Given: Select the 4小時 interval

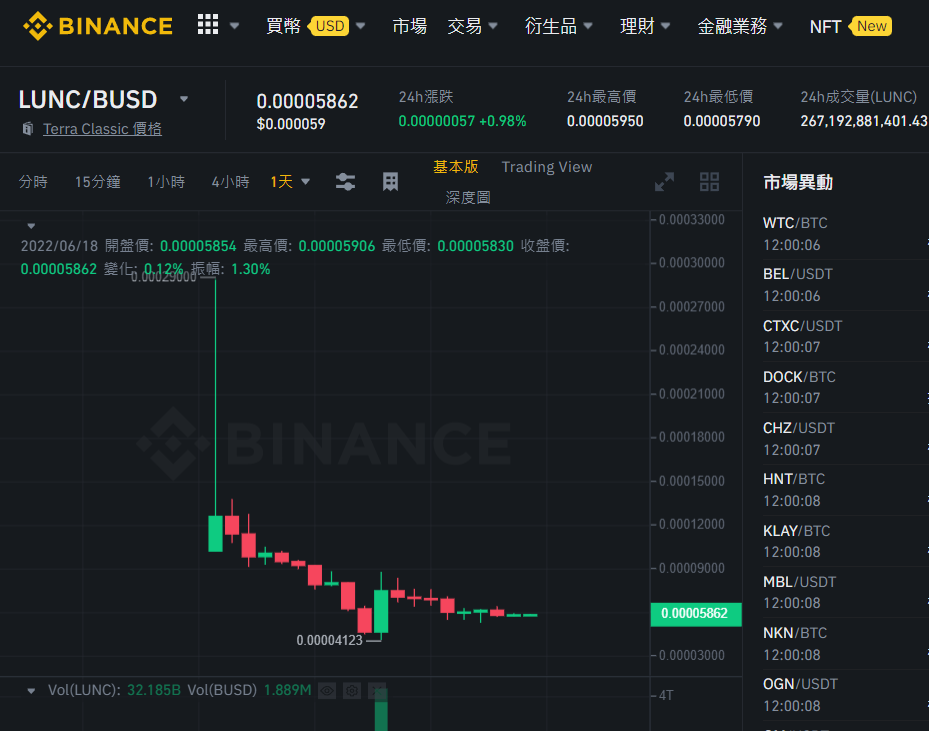Looking at the screenshot, I should pyautogui.click(x=230, y=181).
